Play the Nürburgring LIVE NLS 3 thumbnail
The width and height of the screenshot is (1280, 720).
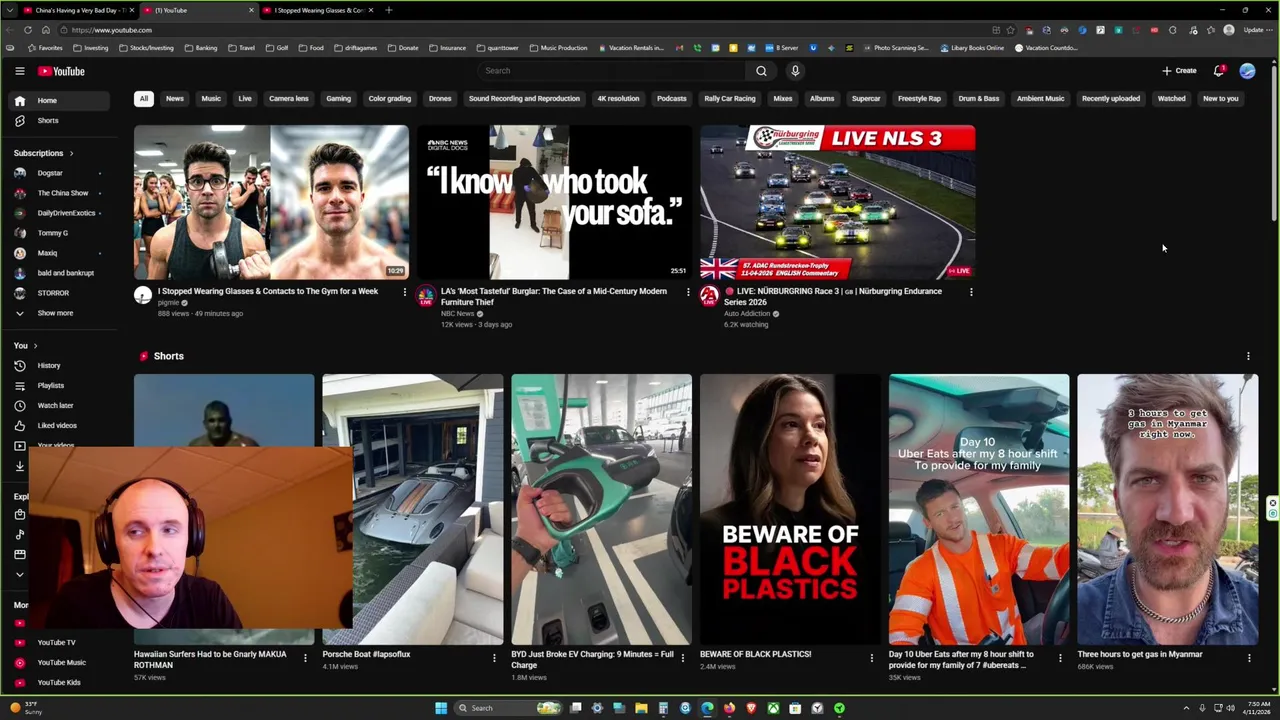pyautogui.click(x=837, y=202)
